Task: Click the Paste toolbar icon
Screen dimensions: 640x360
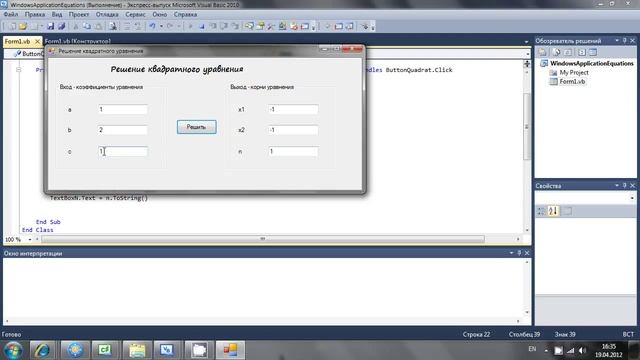Action: pyautogui.click(x=98, y=27)
